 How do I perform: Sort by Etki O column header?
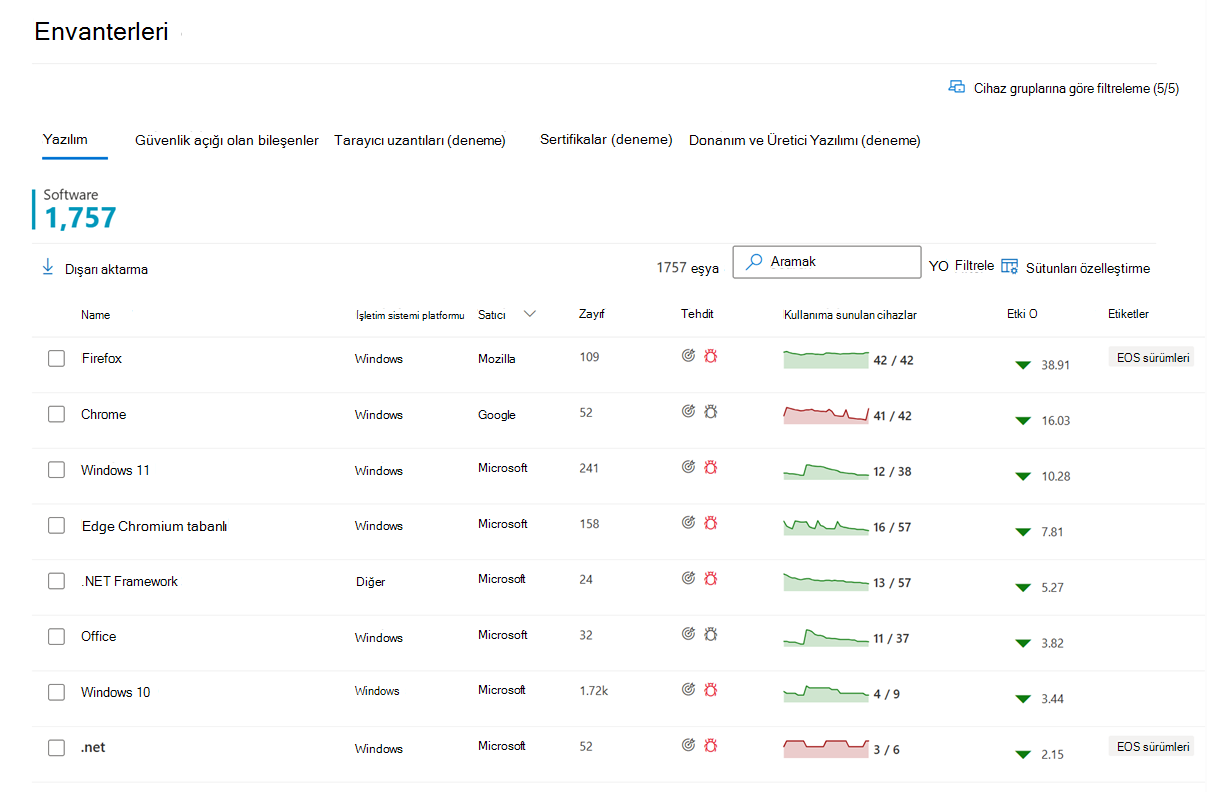pyautogui.click(x=1022, y=314)
